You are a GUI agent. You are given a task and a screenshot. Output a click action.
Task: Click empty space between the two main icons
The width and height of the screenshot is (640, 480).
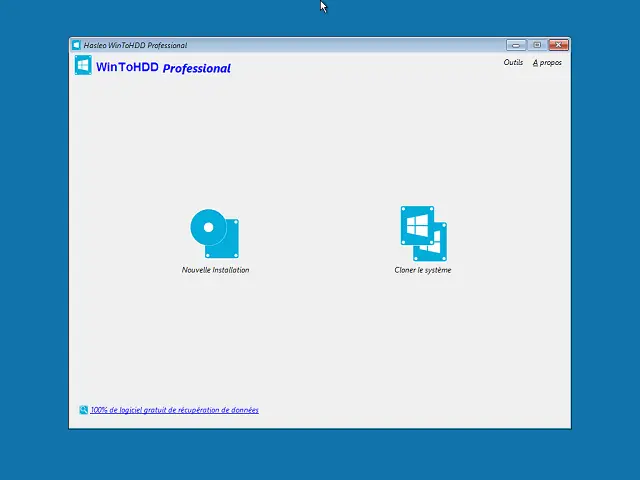[320, 235]
